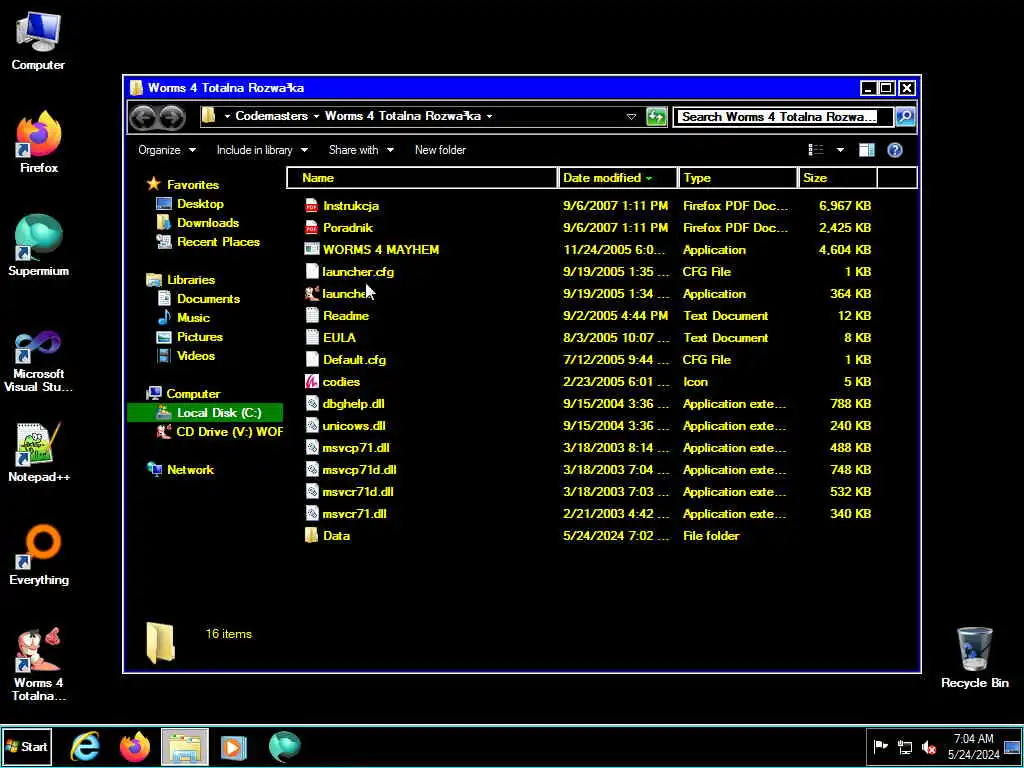Select the launcher application worm icon
This screenshot has height=768, width=1024.
[312, 294]
